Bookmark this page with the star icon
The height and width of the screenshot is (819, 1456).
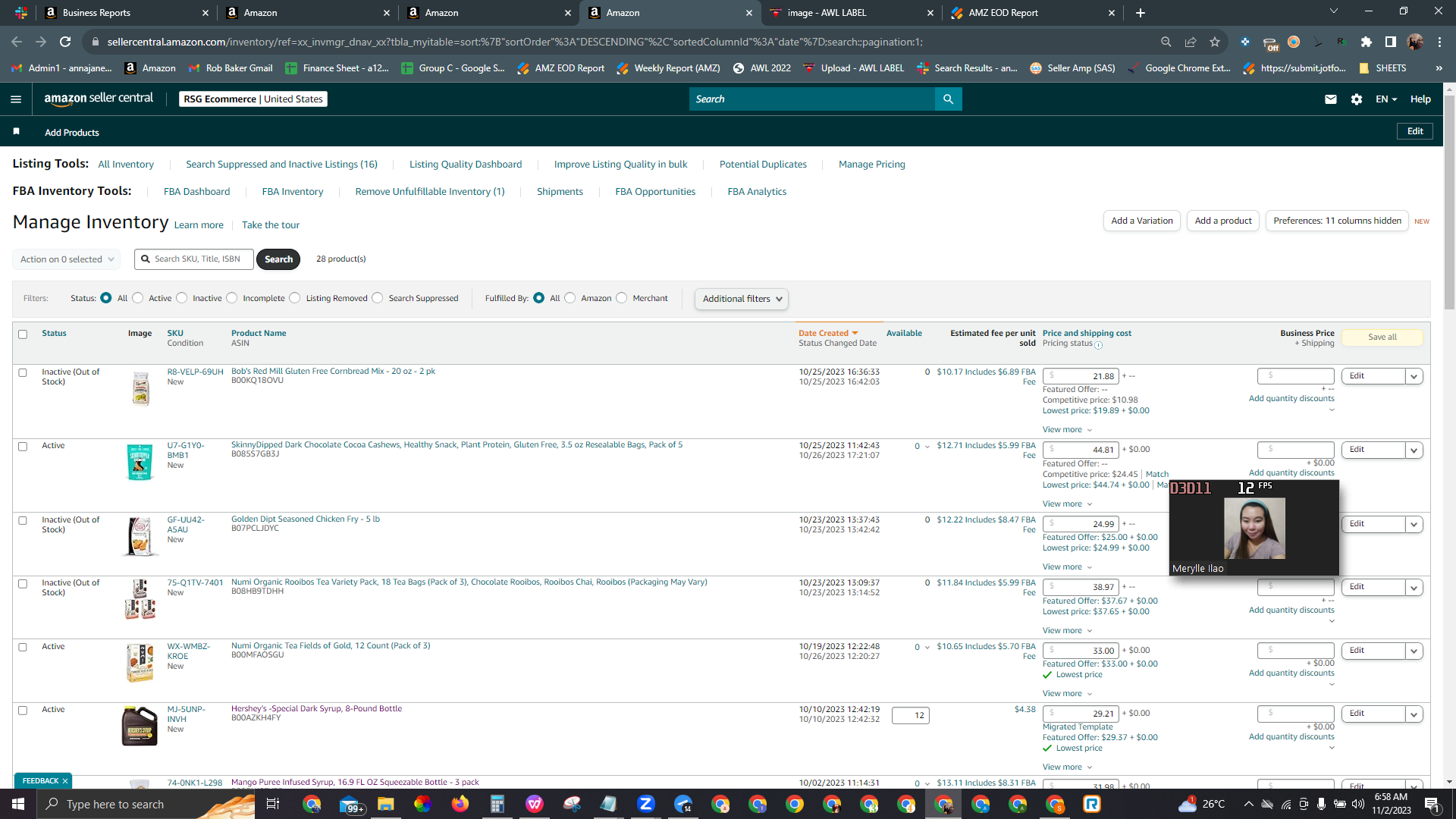(1215, 42)
